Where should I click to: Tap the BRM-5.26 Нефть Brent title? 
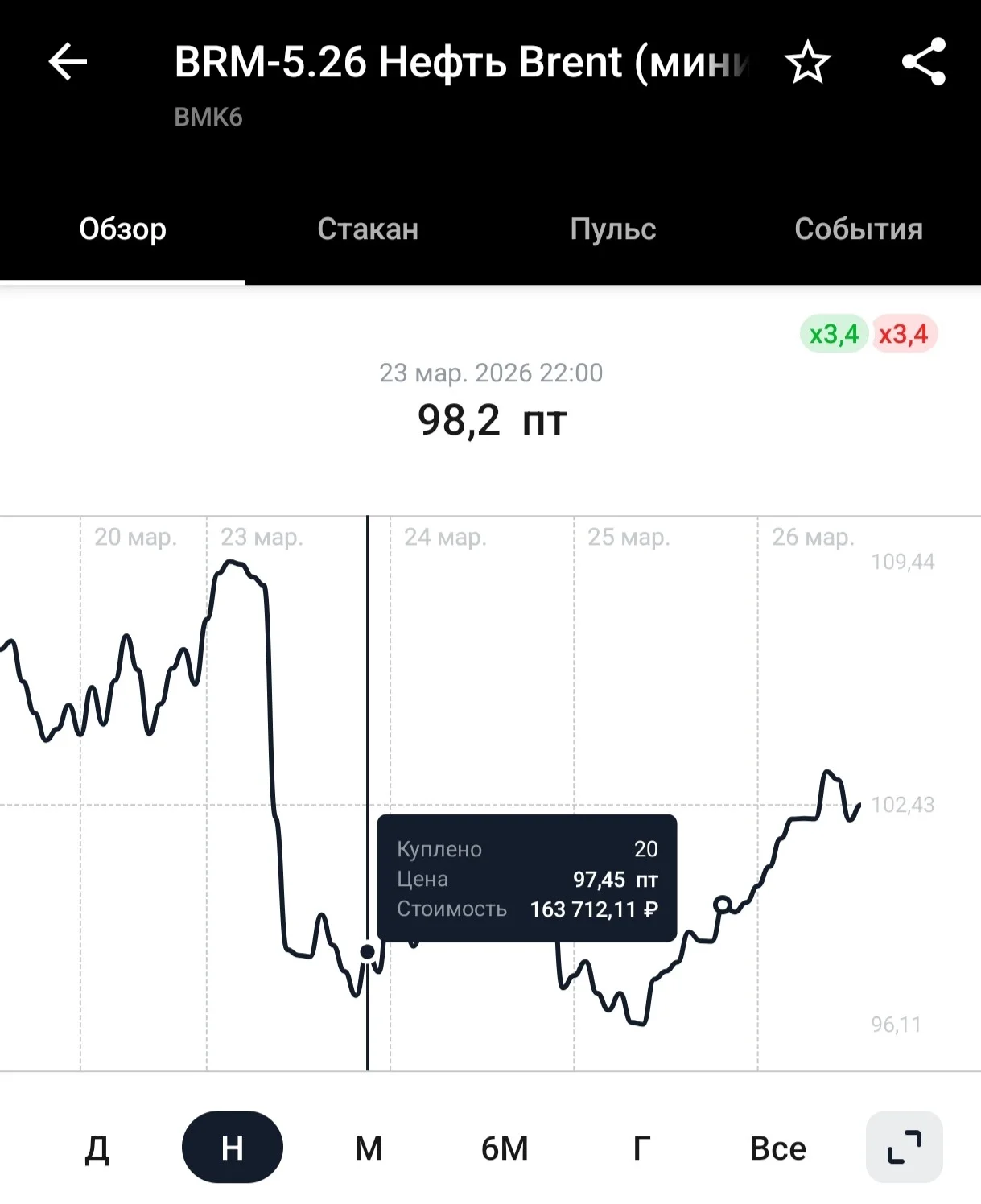tap(462, 62)
